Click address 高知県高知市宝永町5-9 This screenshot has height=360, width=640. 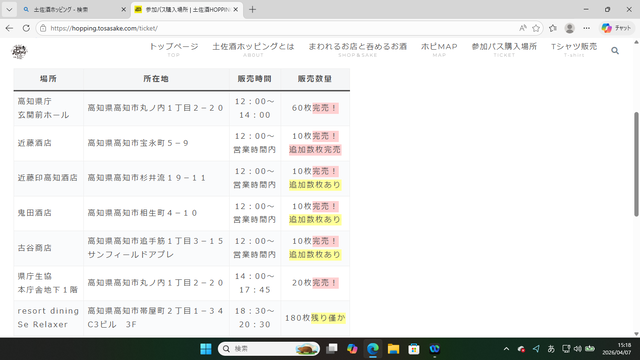pyautogui.click(x=138, y=143)
